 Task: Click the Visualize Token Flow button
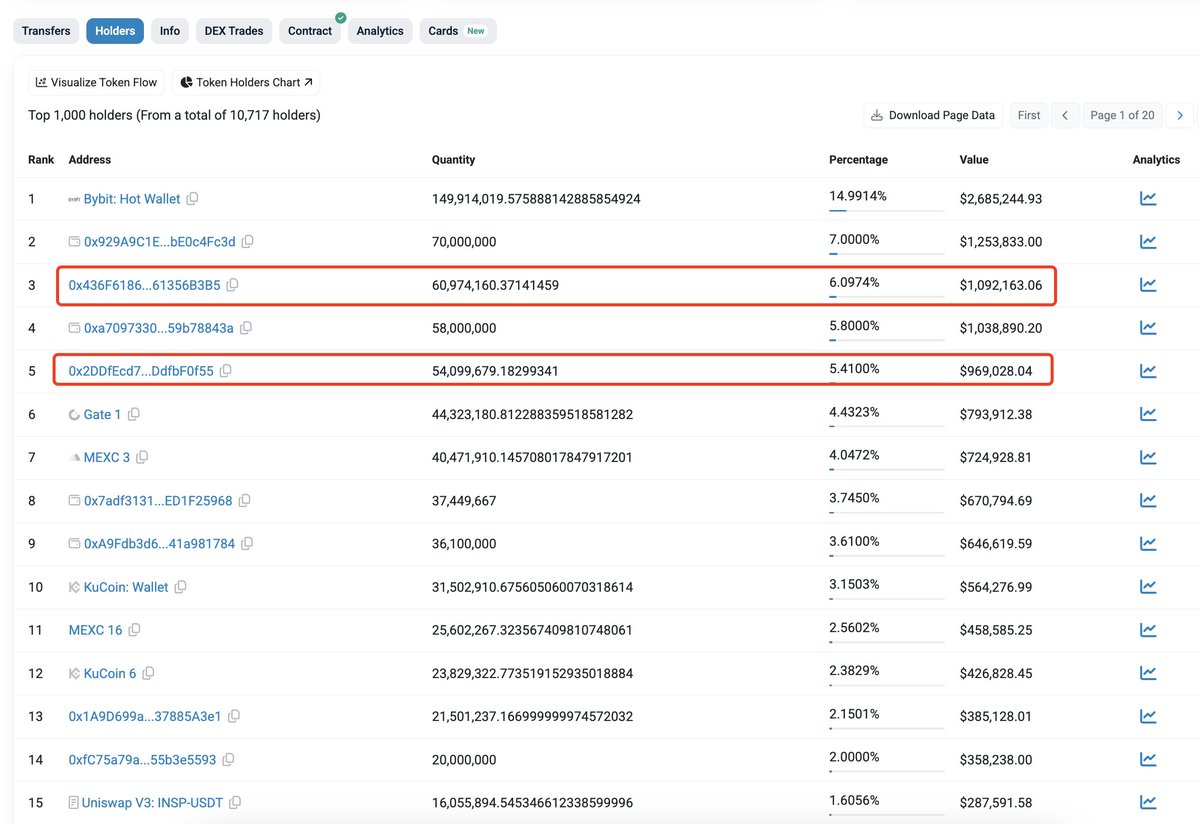pyautogui.click(x=96, y=82)
